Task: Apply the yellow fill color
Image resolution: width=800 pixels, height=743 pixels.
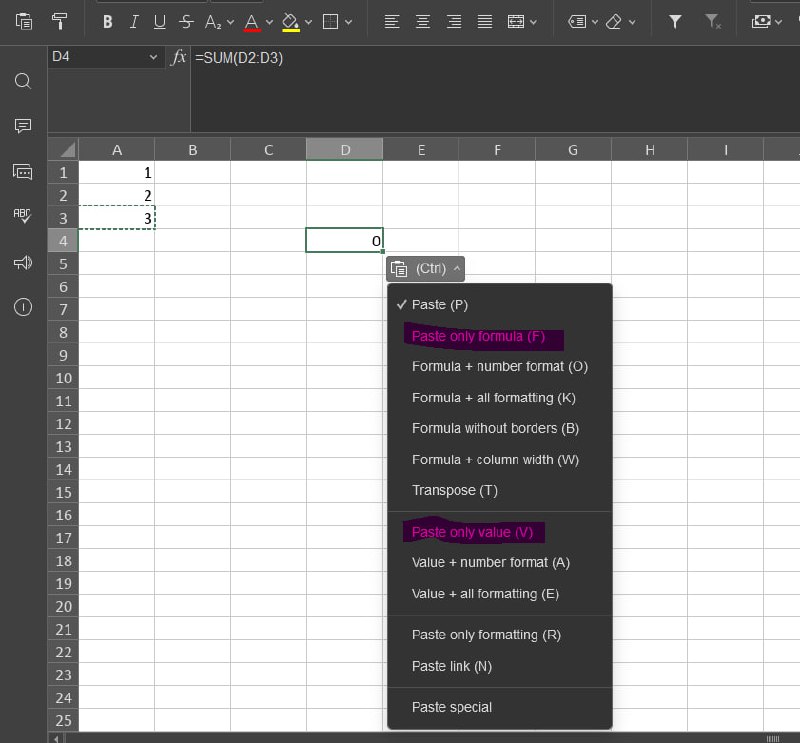Action: click(290, 22)
